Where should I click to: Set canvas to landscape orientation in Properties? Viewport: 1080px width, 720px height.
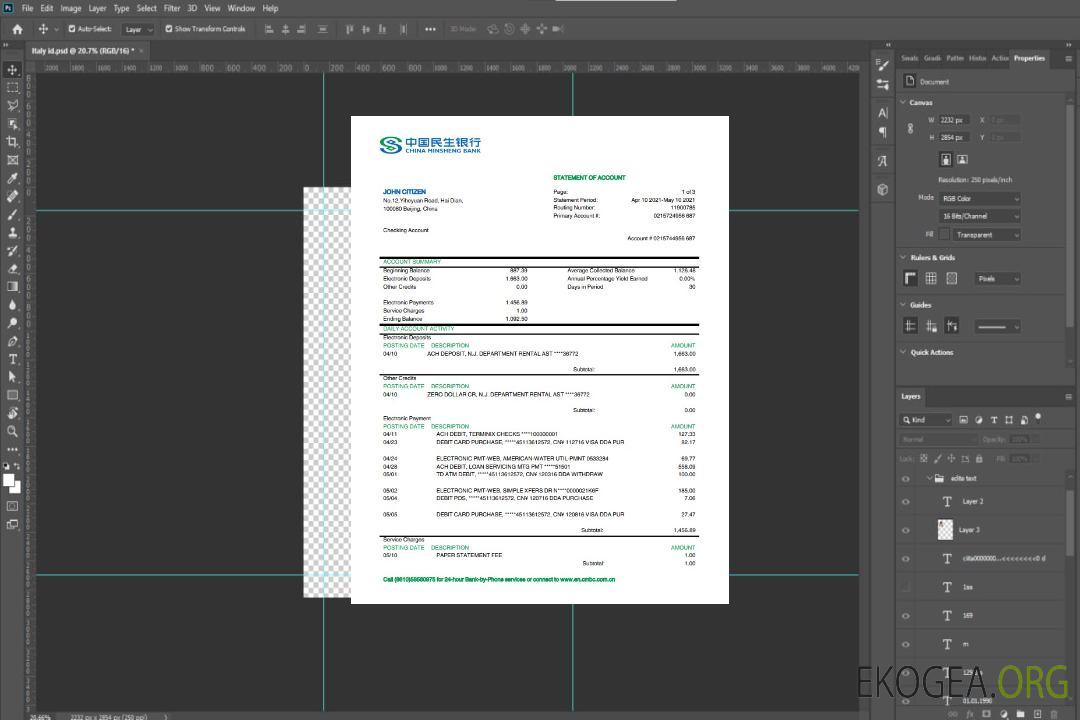962,159
